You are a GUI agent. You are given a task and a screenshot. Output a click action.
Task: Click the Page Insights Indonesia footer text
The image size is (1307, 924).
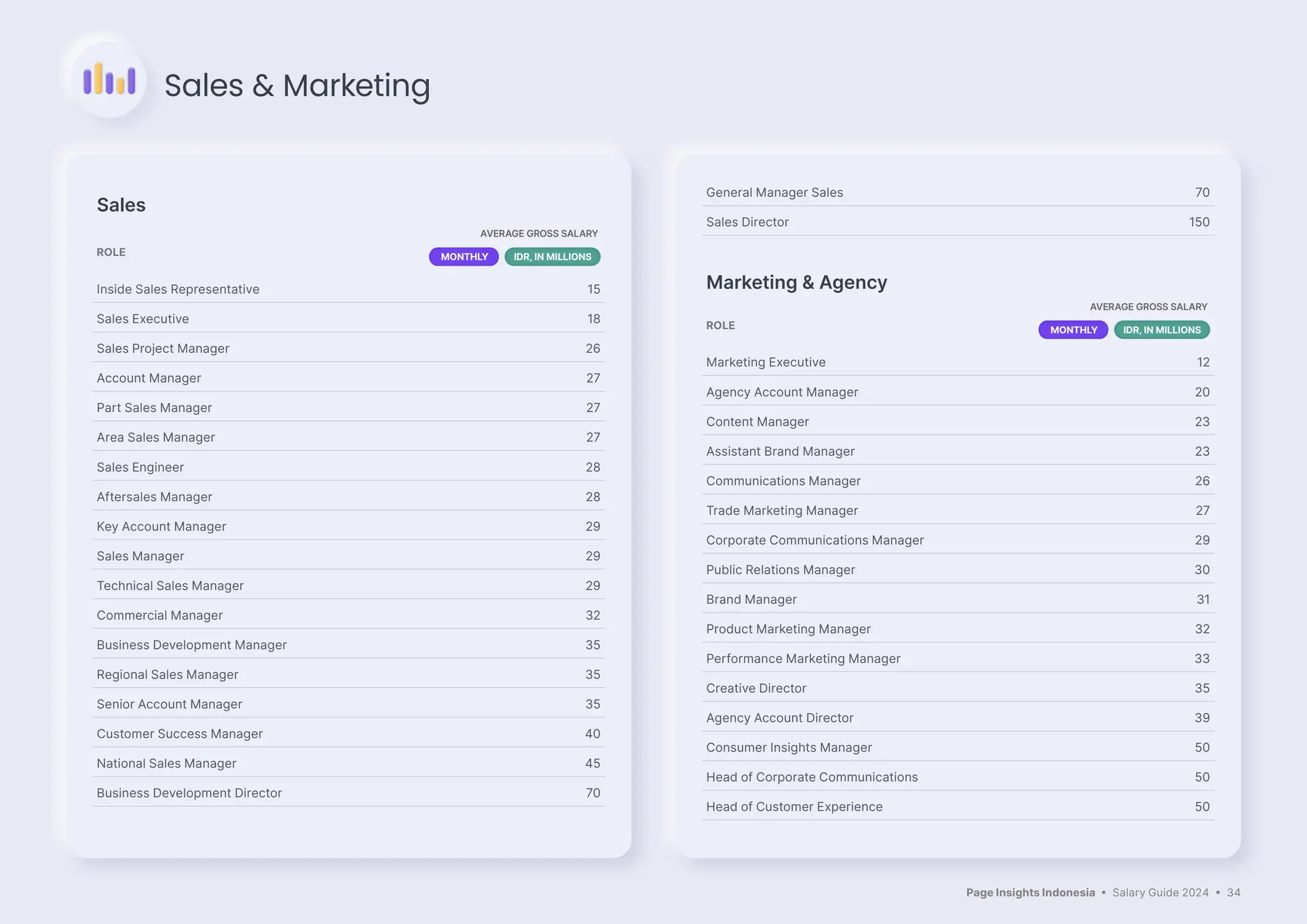[x=1030, y=893]
